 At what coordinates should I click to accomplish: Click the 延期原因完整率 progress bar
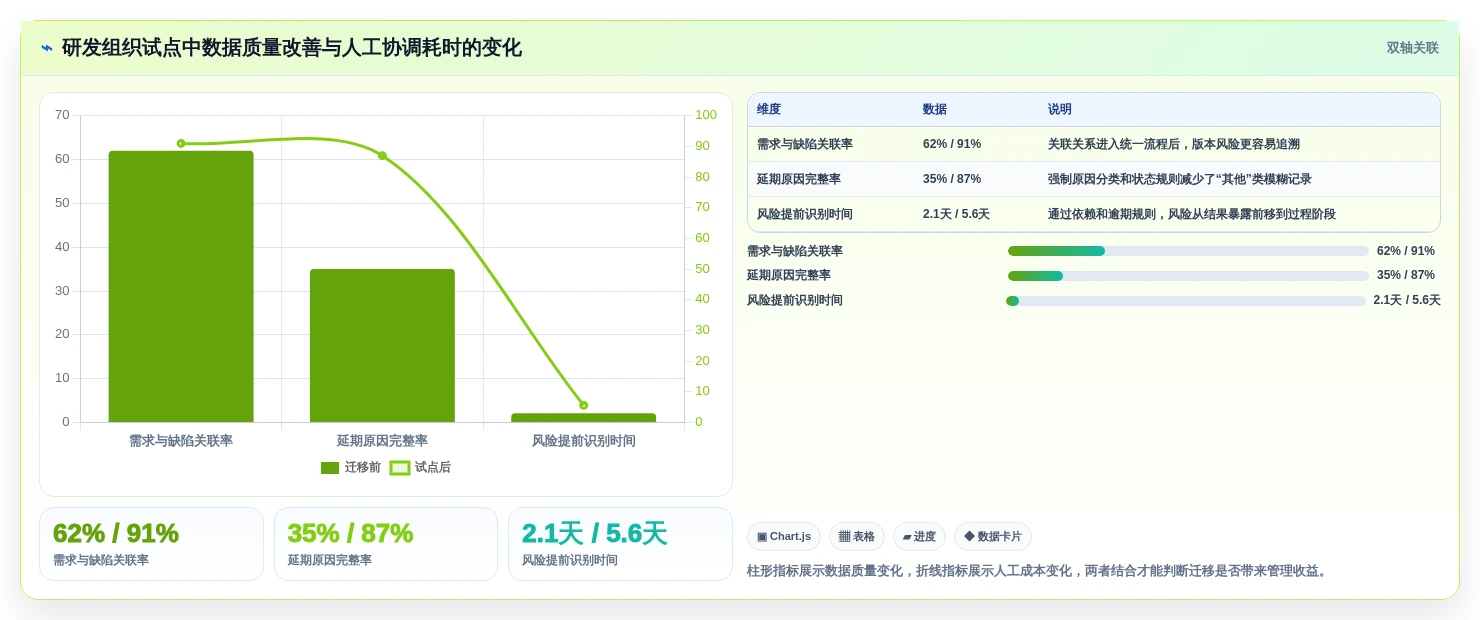(1188, 276)
